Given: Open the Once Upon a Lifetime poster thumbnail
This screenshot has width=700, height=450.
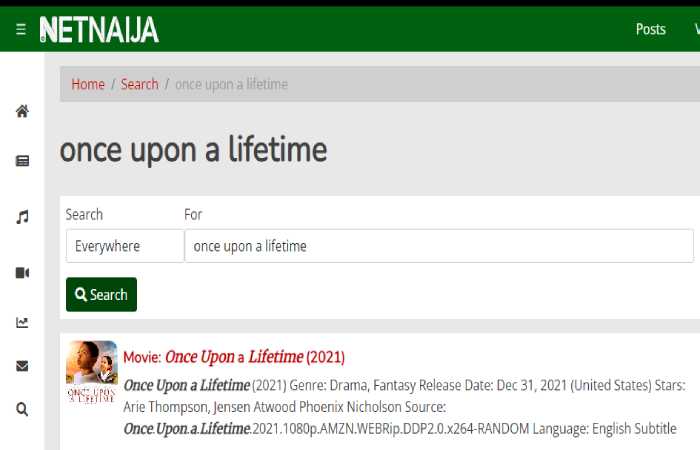Looking at the screenshot, I should point(92,371).
